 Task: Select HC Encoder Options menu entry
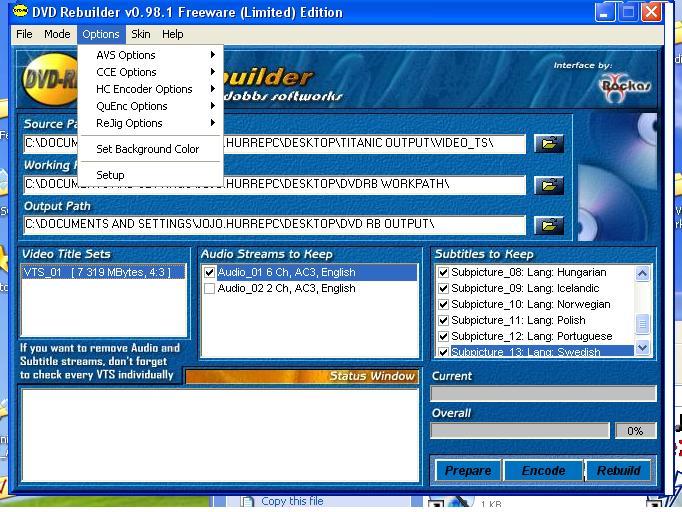(x=150, y=89)
